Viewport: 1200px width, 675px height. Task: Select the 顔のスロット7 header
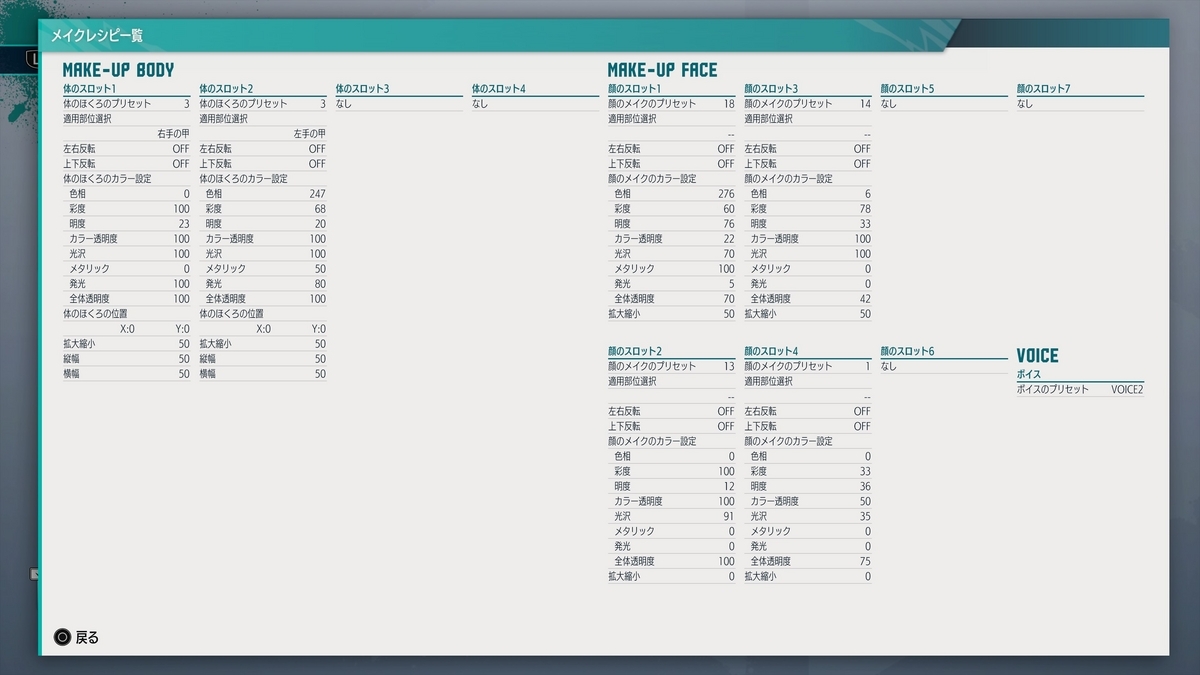pyautogui.click(x=1044, y=89)
